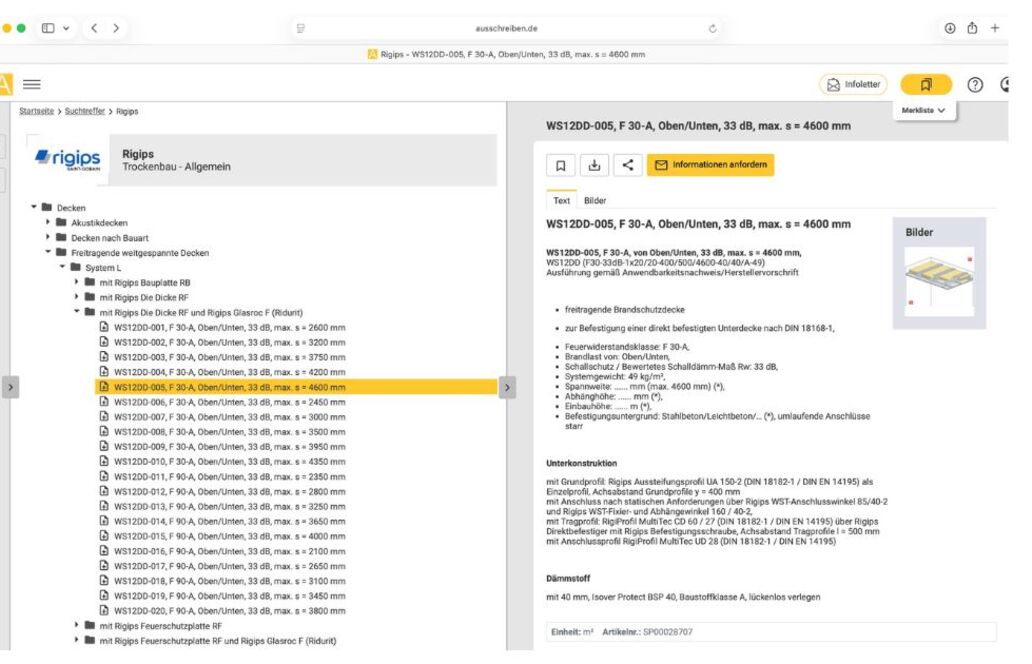This screenshot has height=664, width=1032.
Task: Select WS12DD-007 max. s = 3000 mm
Action: point(230,417)
